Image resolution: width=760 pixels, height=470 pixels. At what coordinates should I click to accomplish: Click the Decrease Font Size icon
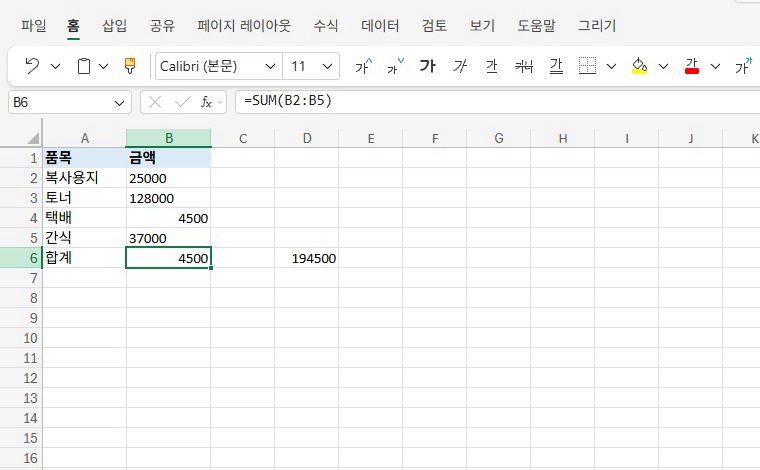click(395, 66)
